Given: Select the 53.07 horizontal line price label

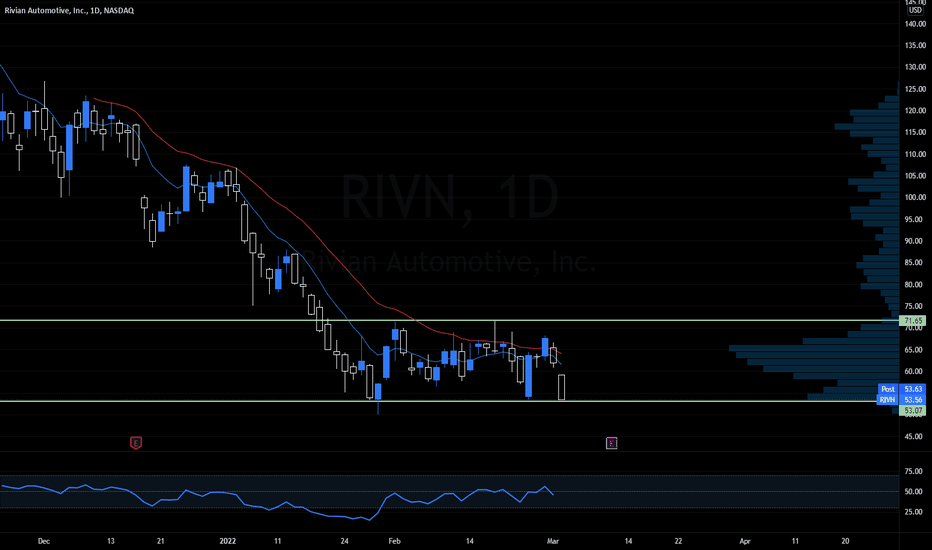Looking at the screenshot, I should pos(913,410).
